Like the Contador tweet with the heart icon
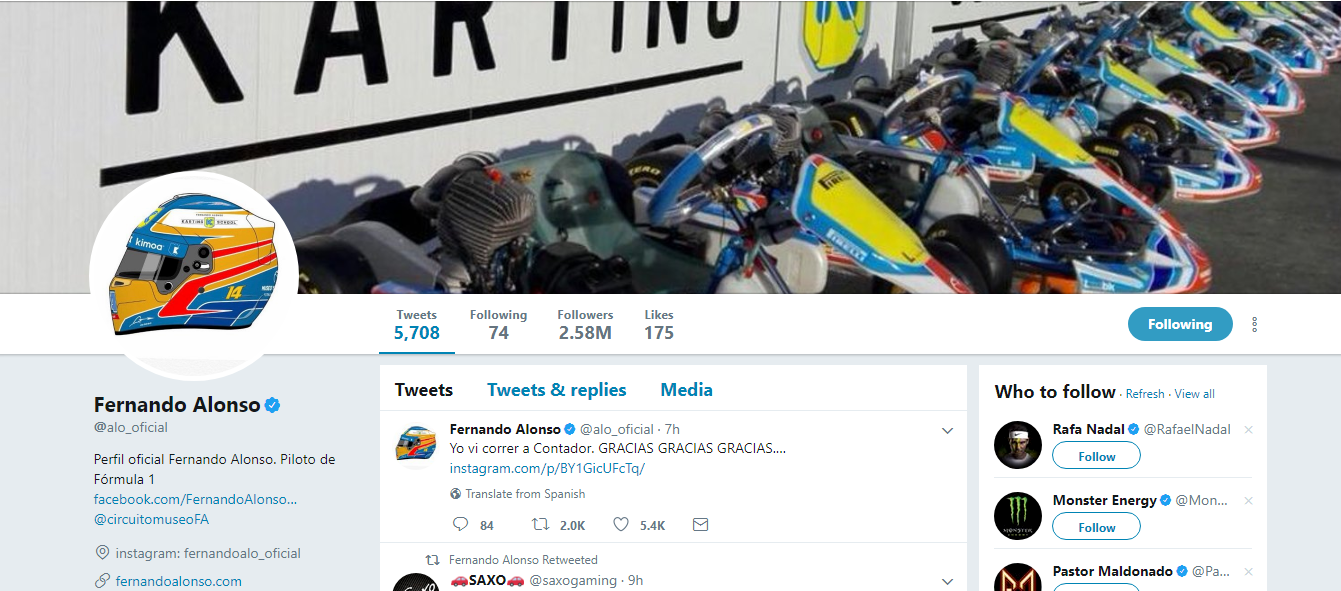 [620, 524]
